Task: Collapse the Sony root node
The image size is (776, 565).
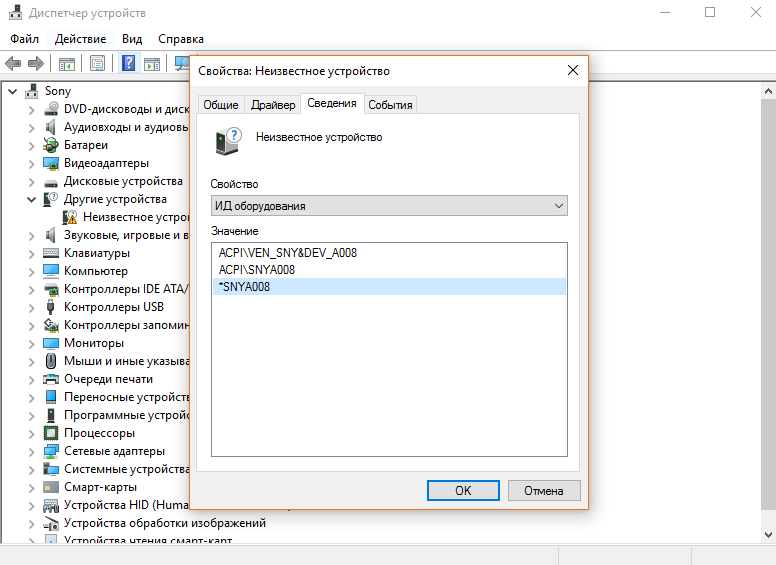Action: tap(12, 91)
